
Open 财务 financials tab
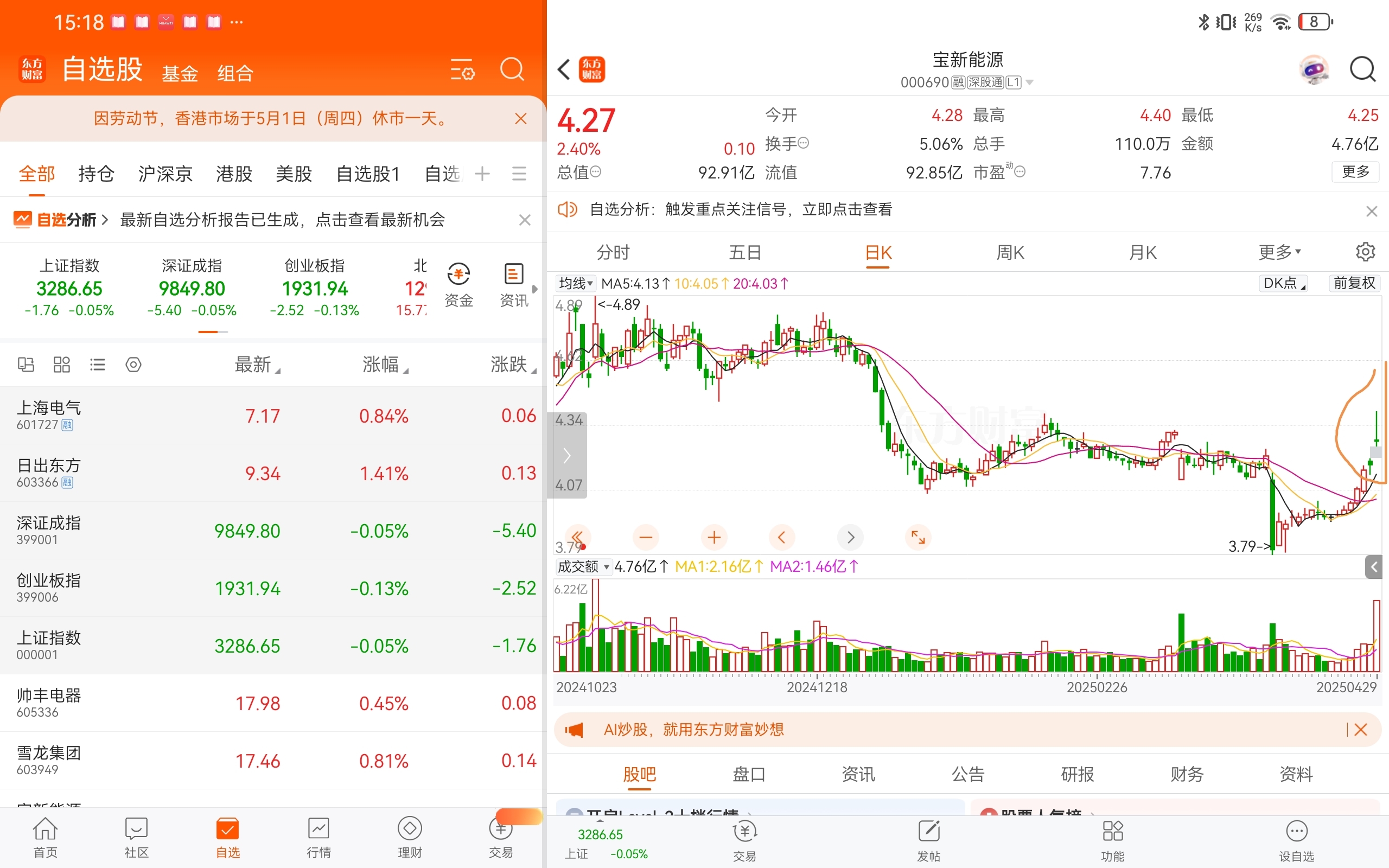[x=1187, y=775]
